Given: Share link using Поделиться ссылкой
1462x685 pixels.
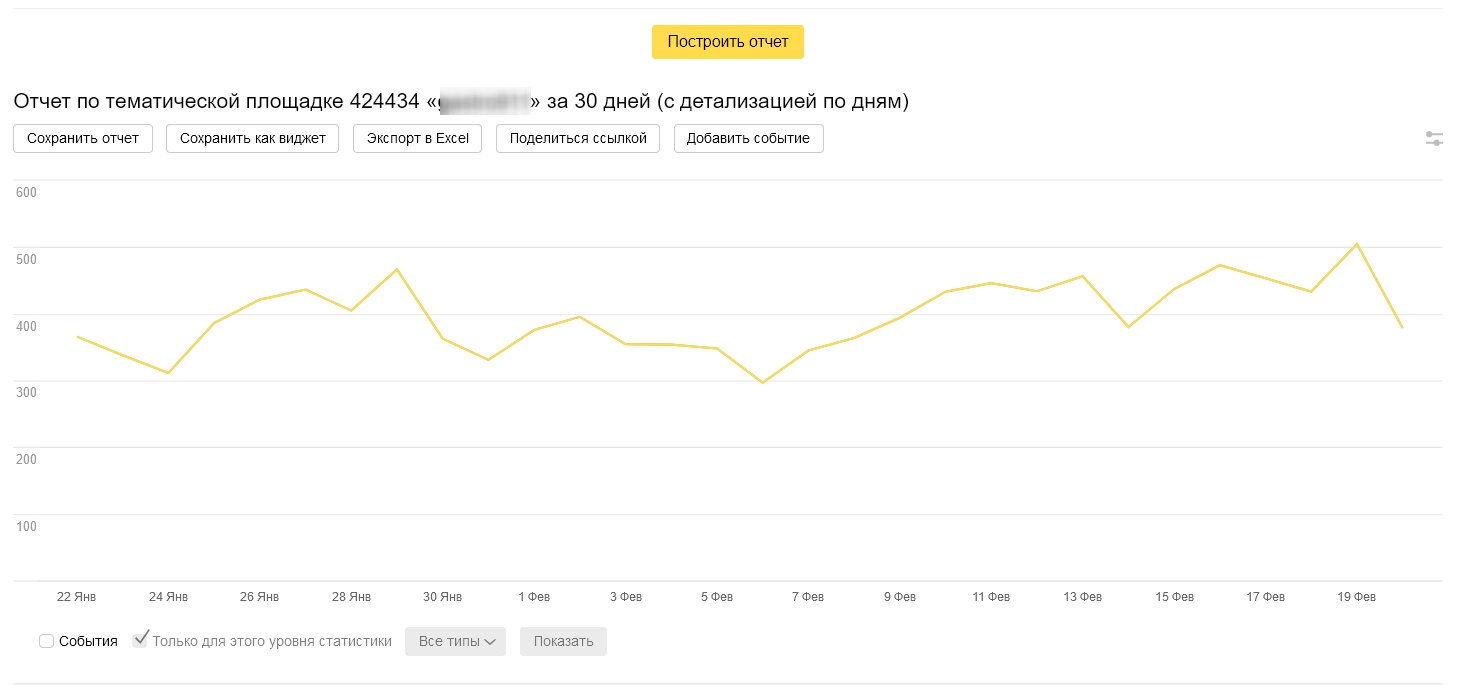Looking at the screenshot, I should [578, 138].
